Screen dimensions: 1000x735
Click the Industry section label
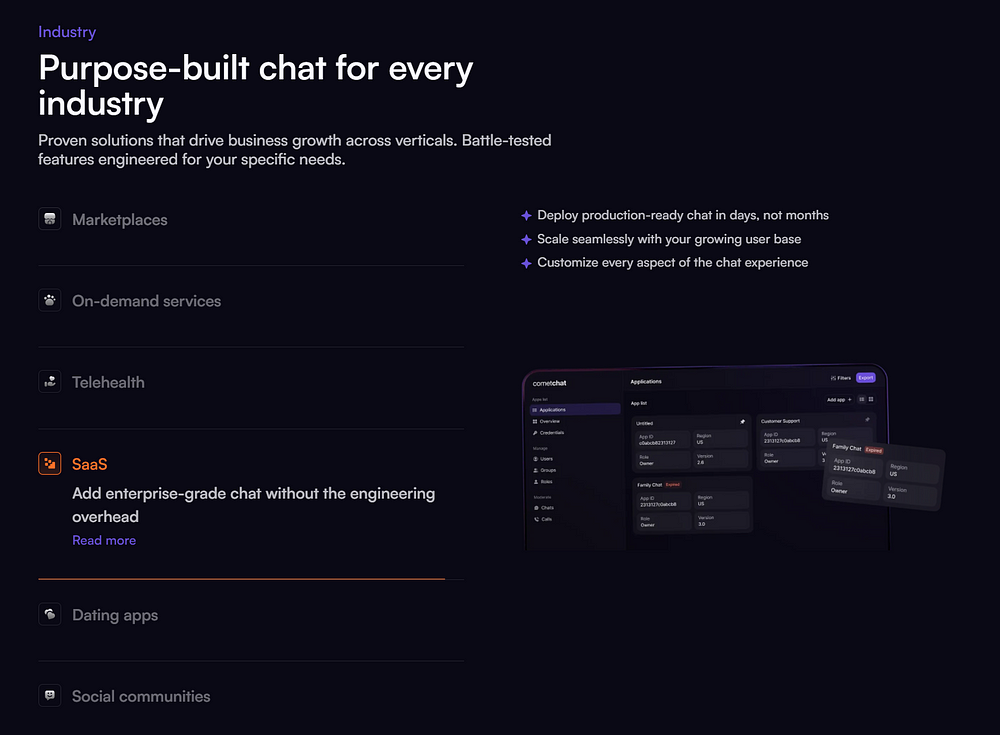click(x=67, y=32)
